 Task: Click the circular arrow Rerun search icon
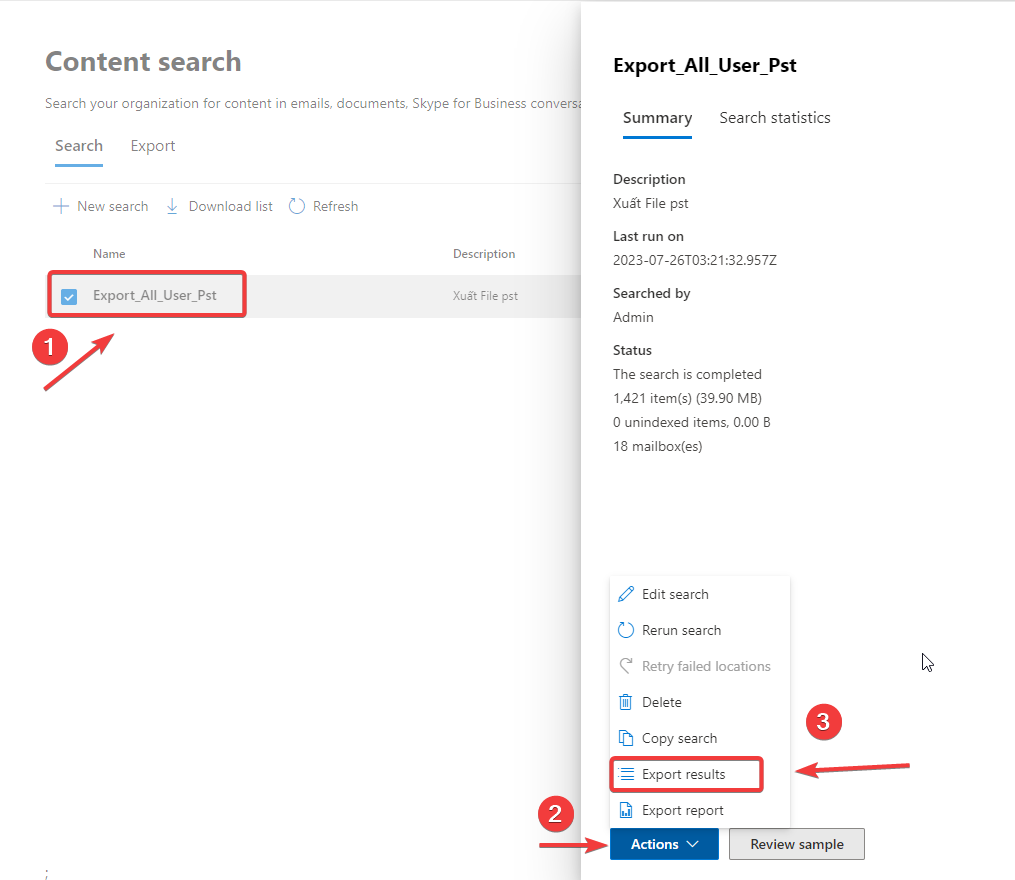point(626,630)
